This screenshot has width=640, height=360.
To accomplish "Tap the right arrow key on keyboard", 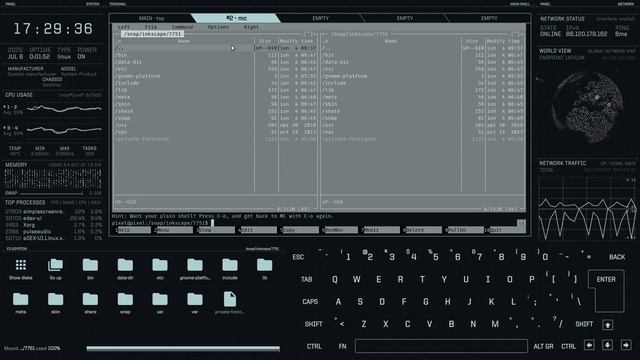I will click(x=626, y=345).
